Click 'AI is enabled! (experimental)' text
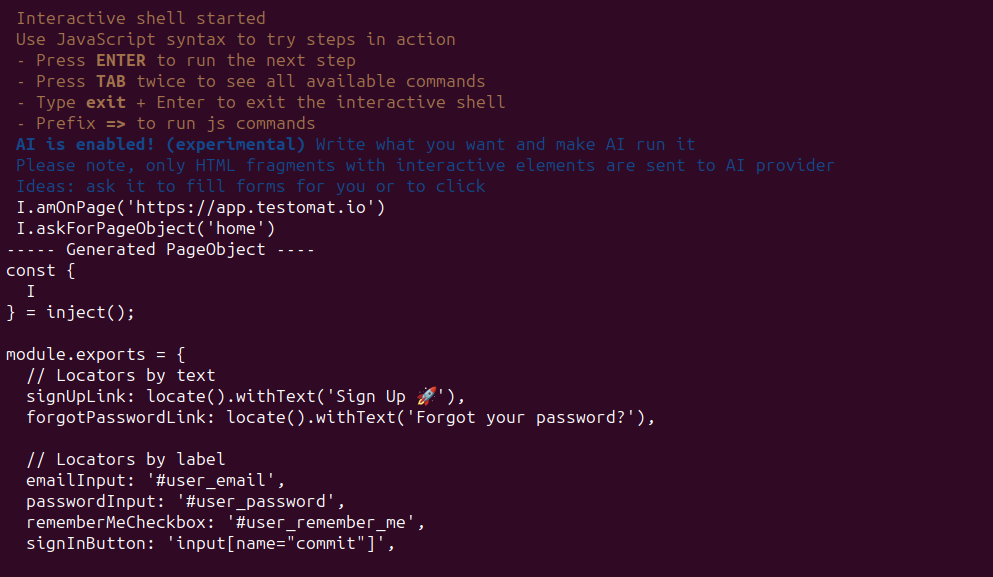Screen dimensions: 993x577 160,144
